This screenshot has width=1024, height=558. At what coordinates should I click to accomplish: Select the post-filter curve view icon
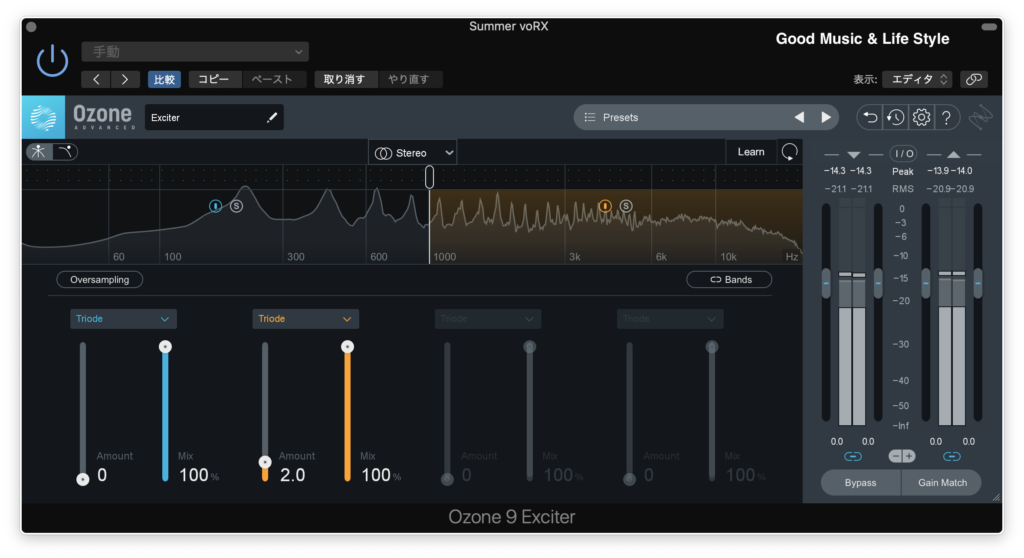pos(65,152)
